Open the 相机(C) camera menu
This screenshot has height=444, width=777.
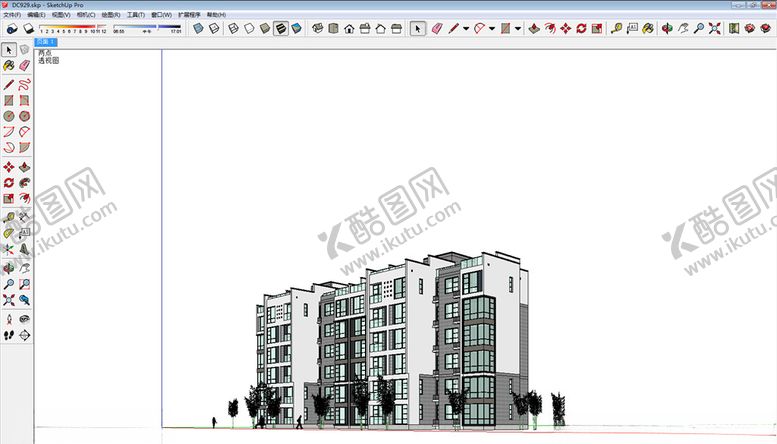point(86,15)
